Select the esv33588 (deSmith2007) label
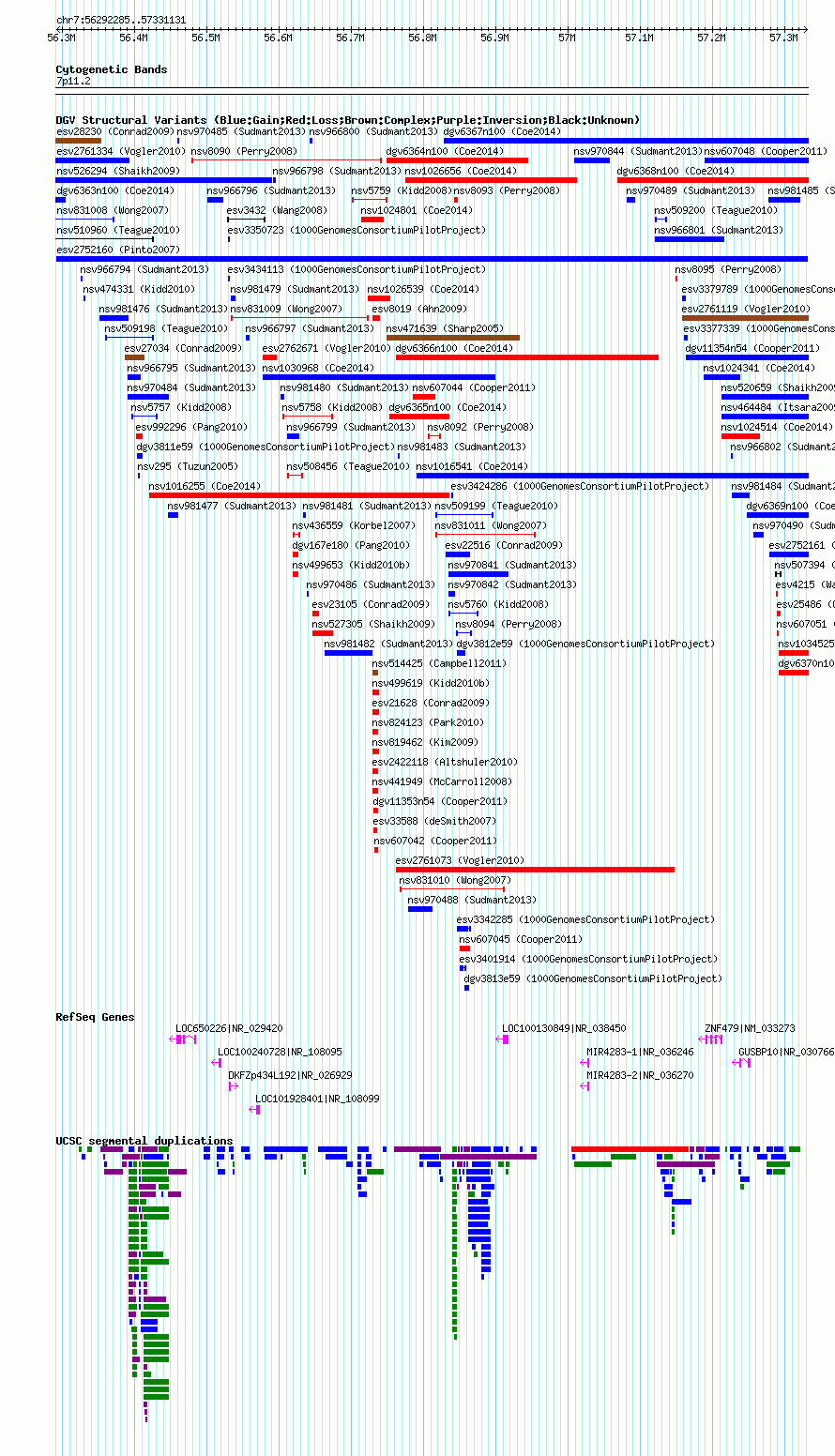 point(434,821)
